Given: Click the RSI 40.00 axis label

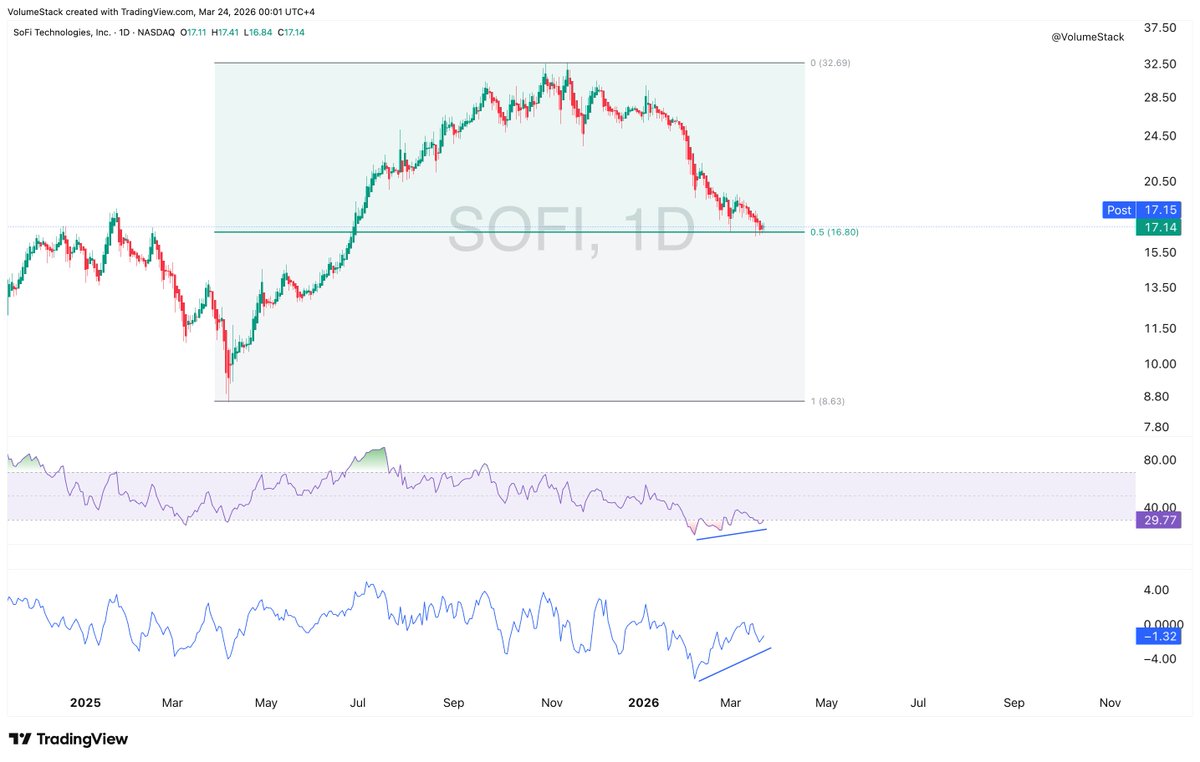Looking at the screenshot, I should point(1160,507).
